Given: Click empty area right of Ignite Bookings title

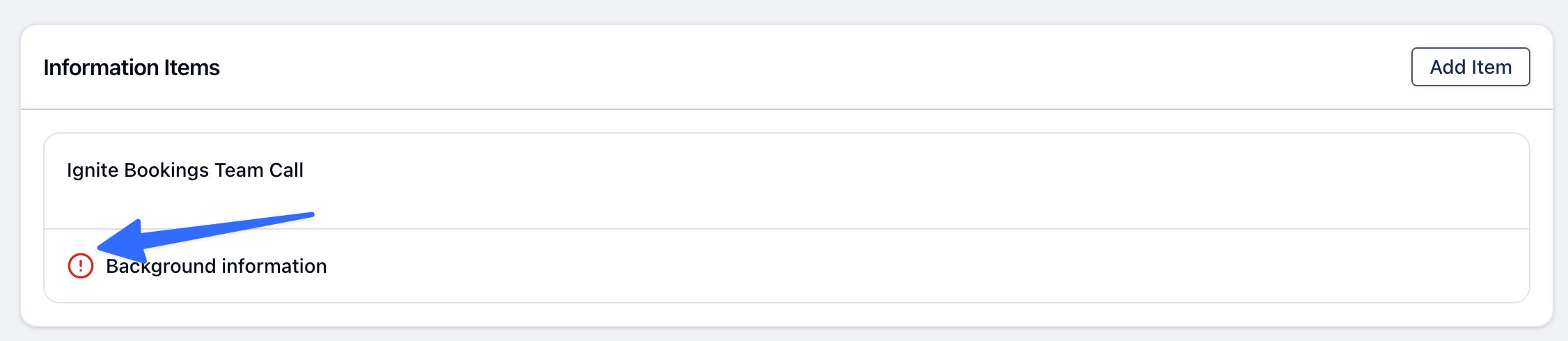Looking at the screenshot, I should (905, 170).
